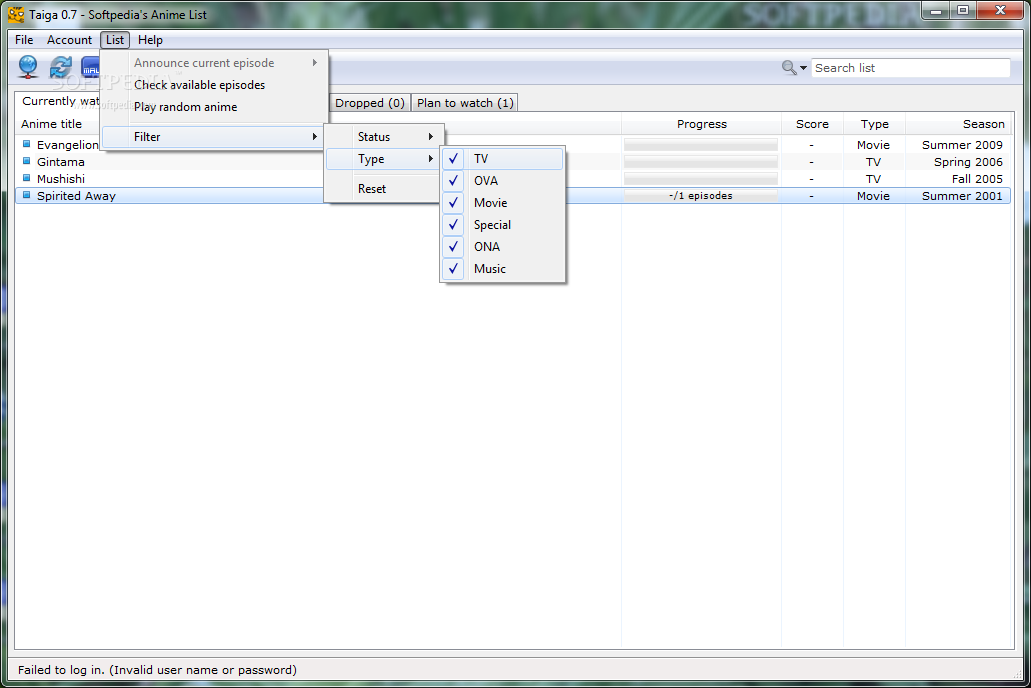Image resolution: width=1031 pixels, height=688 pixels.
Task: Uncheck the Movie type filter
Action: click(503, 203)
